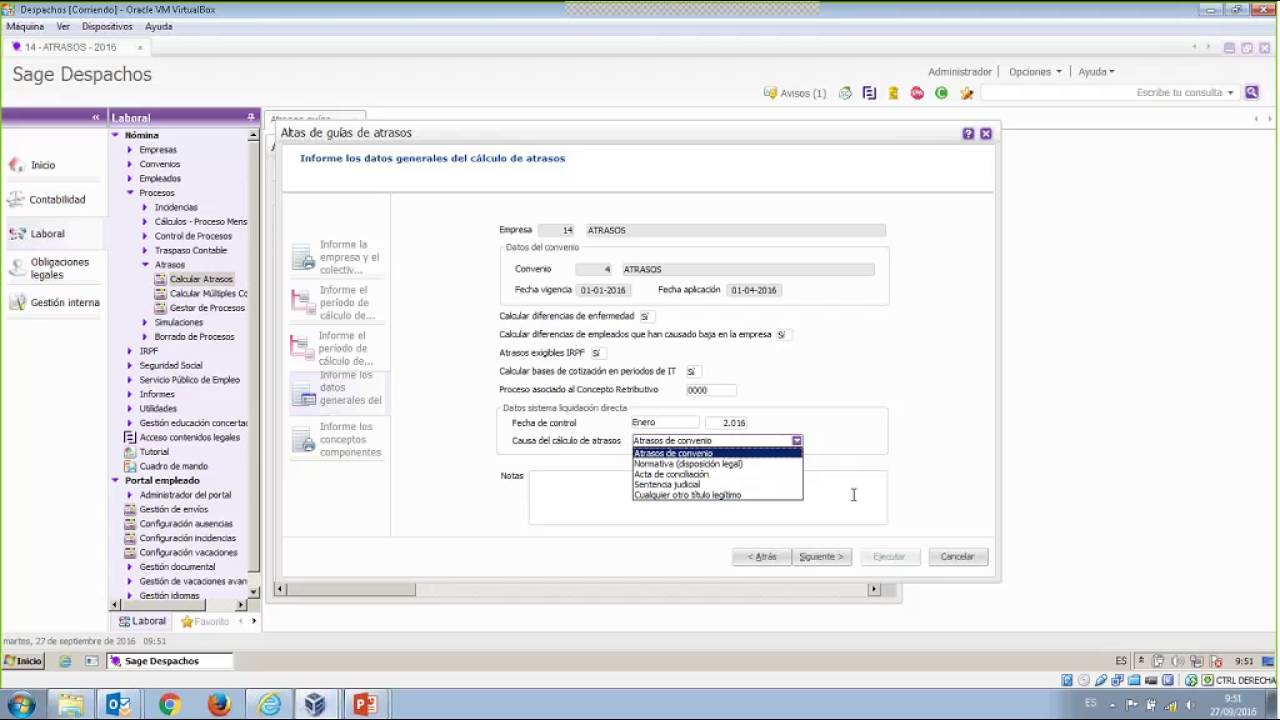The image size is (1280, 720).
Task: Click the Cancelar button
Action: [957, 557]
